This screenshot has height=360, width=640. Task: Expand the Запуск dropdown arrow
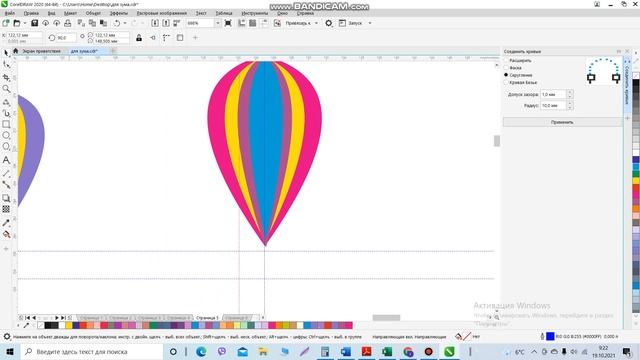(370, 23)
